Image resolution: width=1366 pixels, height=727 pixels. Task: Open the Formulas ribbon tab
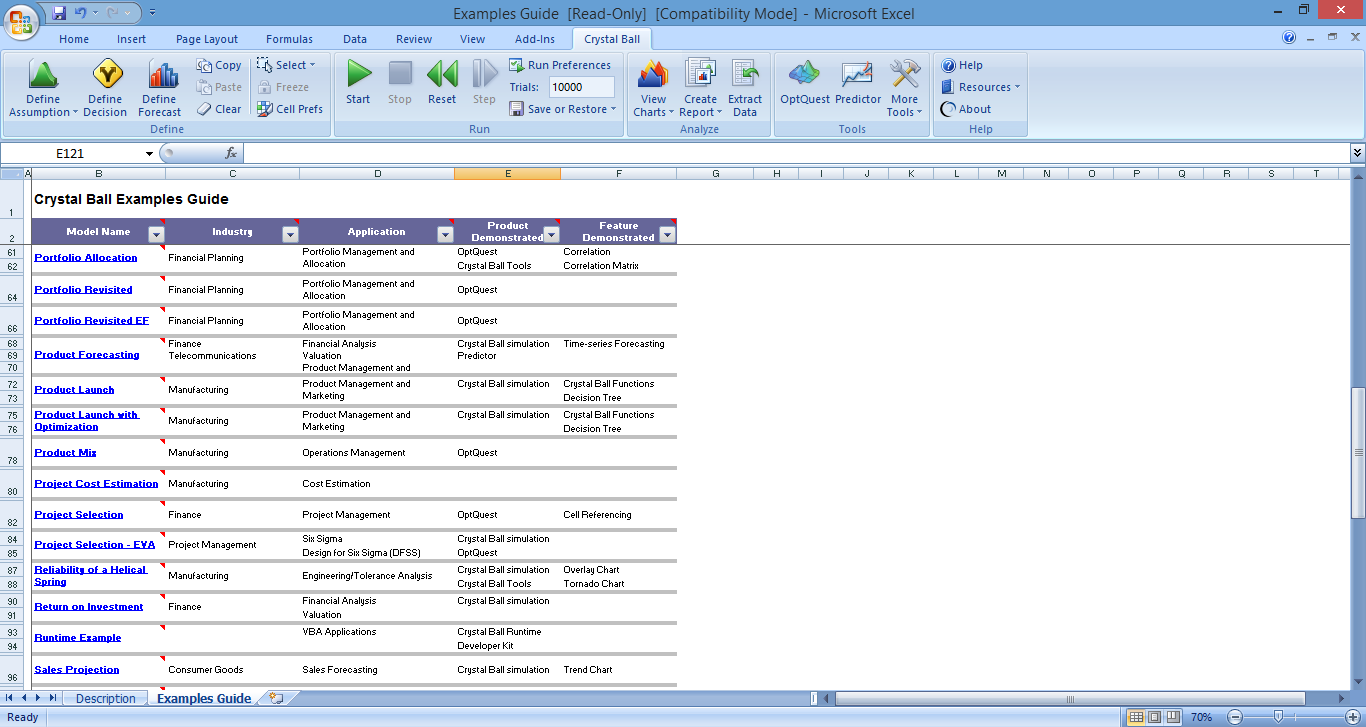pos(289,39)
